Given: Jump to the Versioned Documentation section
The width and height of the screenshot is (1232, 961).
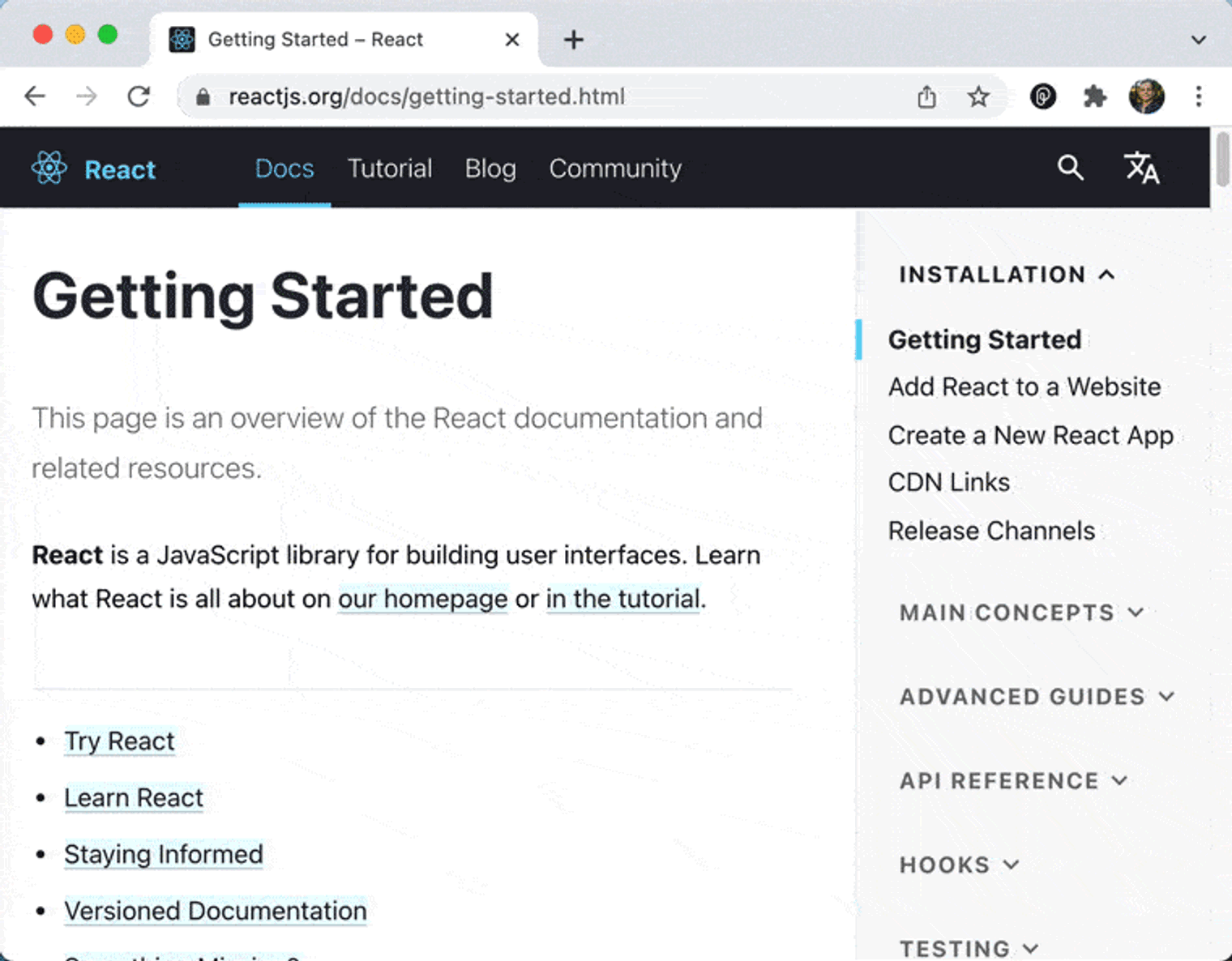Looking at the screenshot, I should [216, 912].
